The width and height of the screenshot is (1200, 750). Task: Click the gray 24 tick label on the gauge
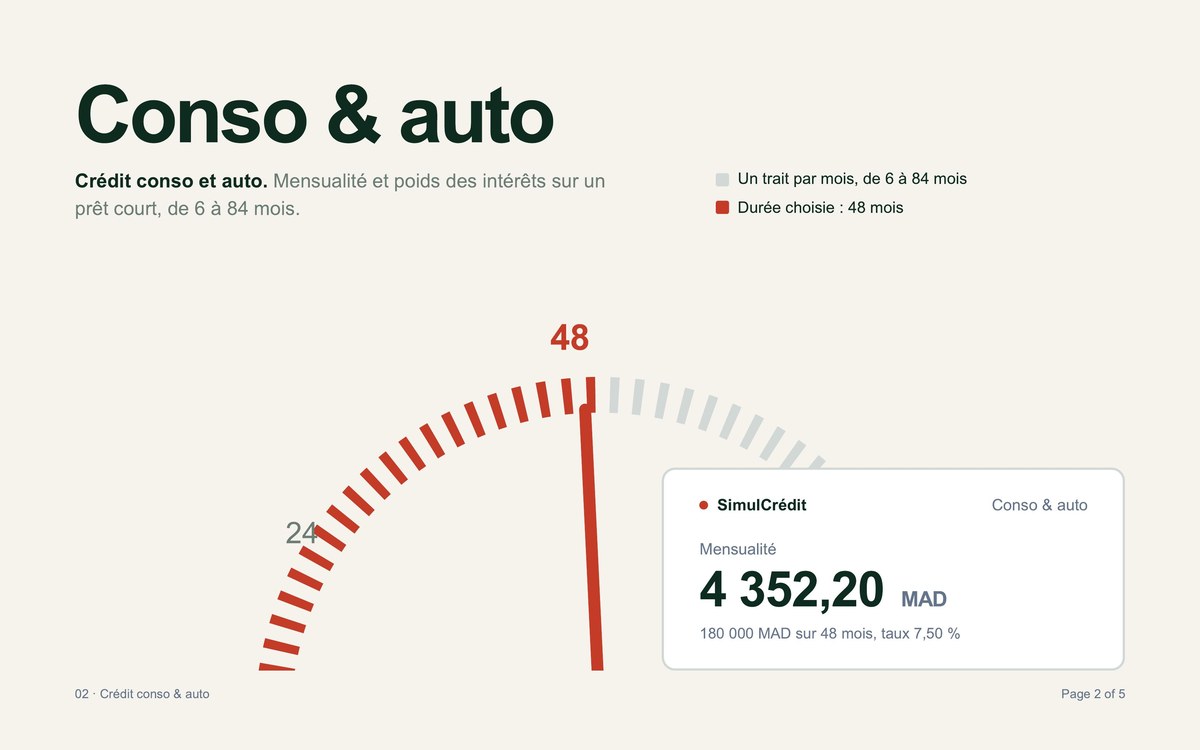coord(301,533)
